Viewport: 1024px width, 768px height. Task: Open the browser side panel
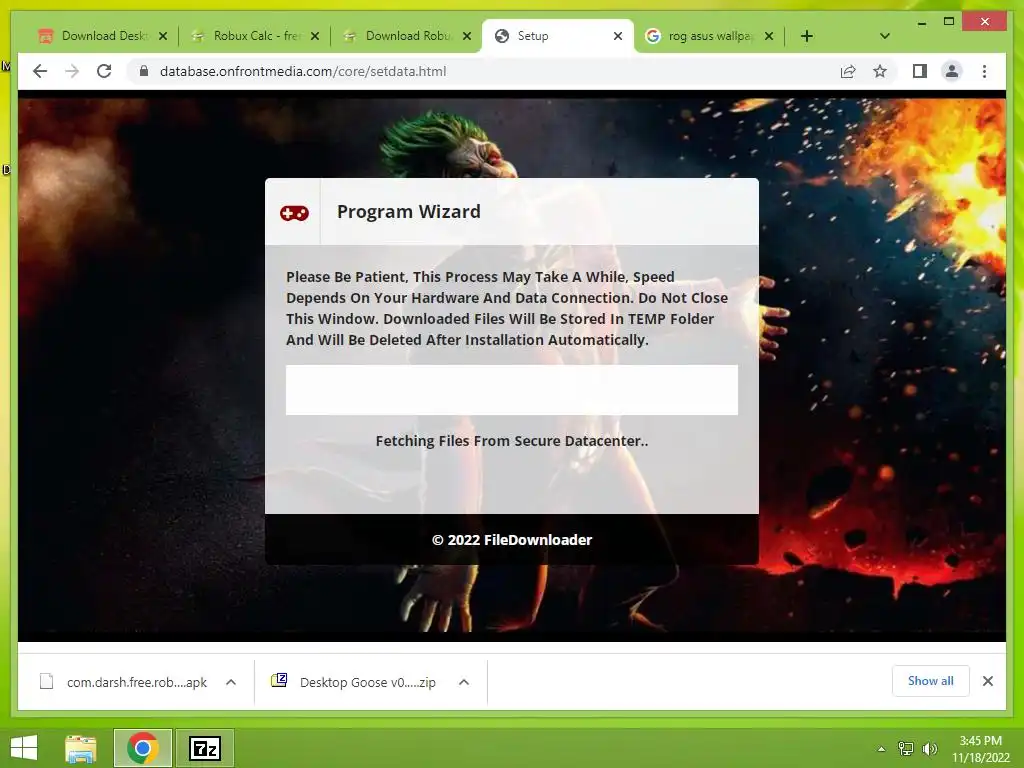pyautogui.click(x=920, y=71)
